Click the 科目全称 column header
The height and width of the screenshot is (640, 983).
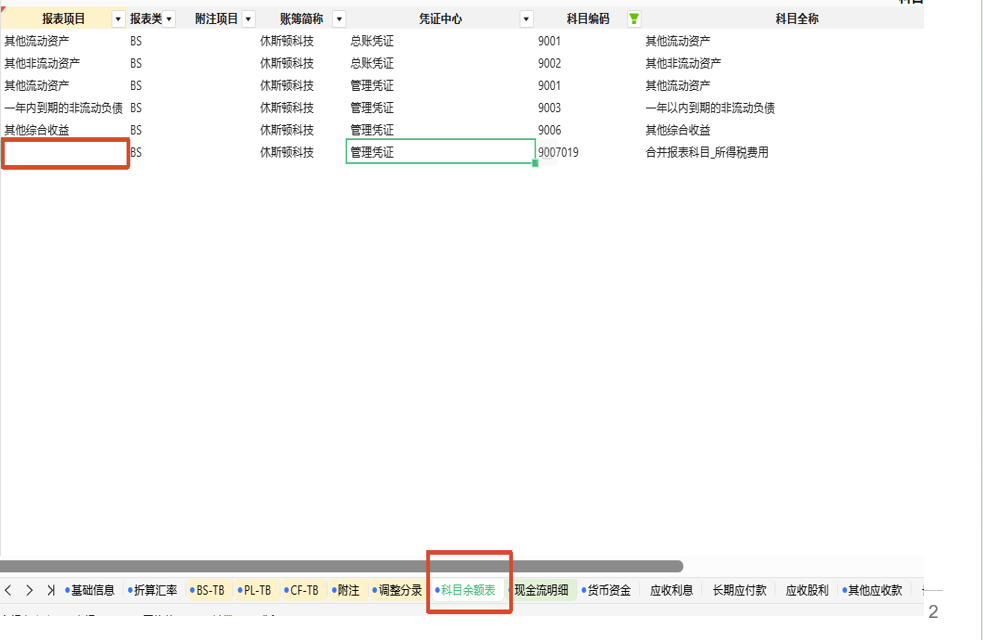797,19
